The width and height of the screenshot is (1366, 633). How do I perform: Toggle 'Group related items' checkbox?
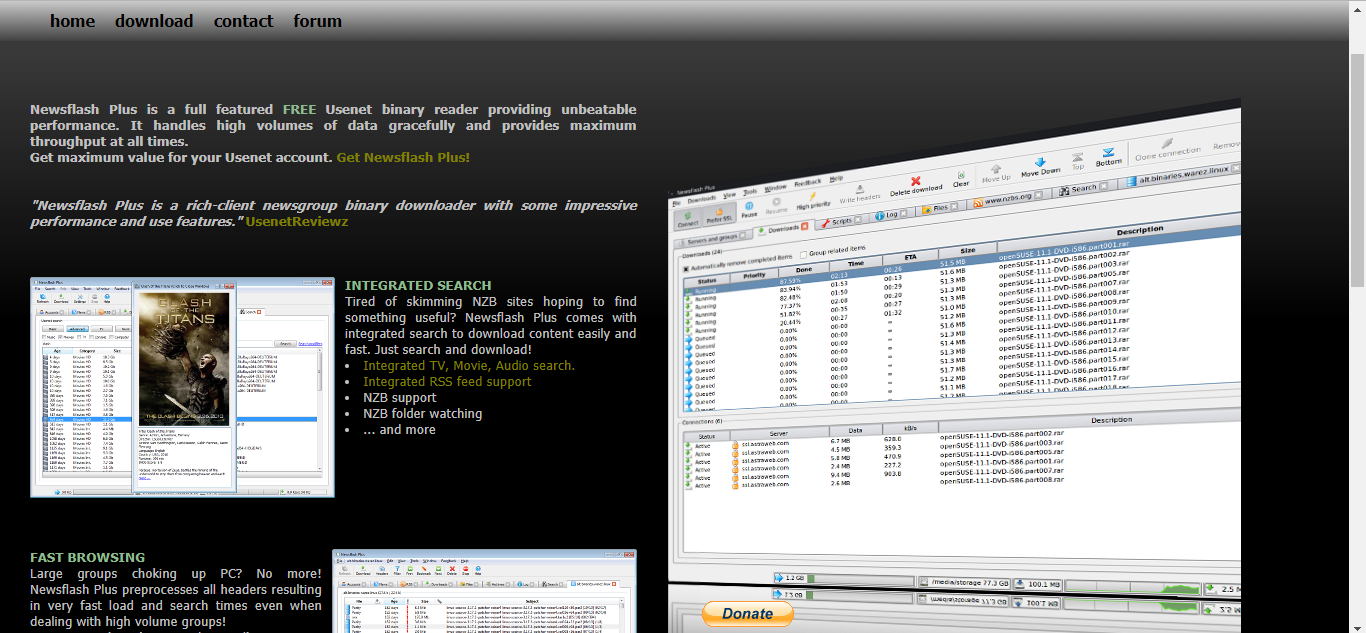pos(803,255)
